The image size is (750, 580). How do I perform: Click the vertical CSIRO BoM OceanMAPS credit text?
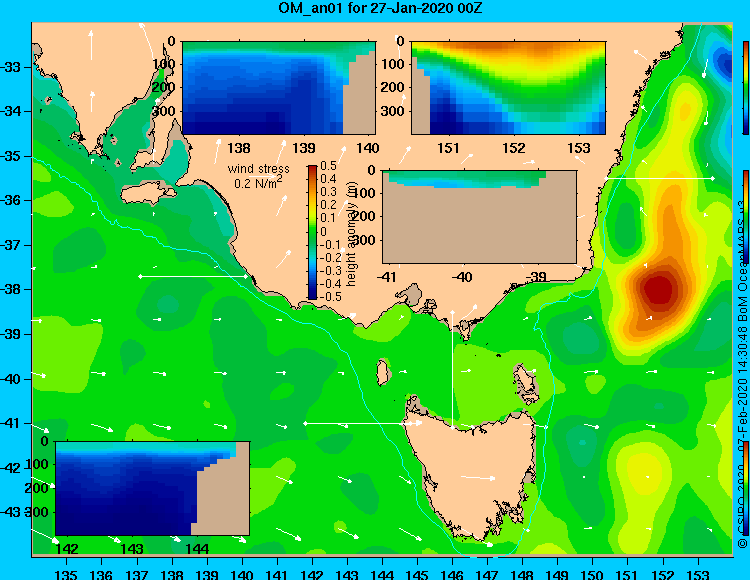click(x=743, y=373)
